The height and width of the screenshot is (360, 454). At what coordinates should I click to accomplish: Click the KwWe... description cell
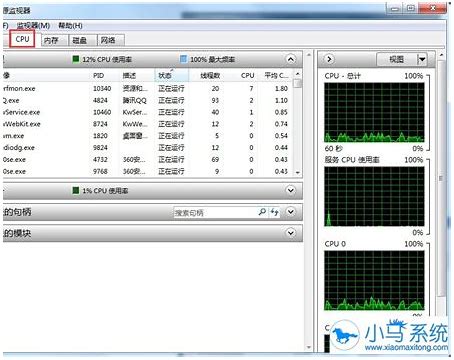pos(134,124)
